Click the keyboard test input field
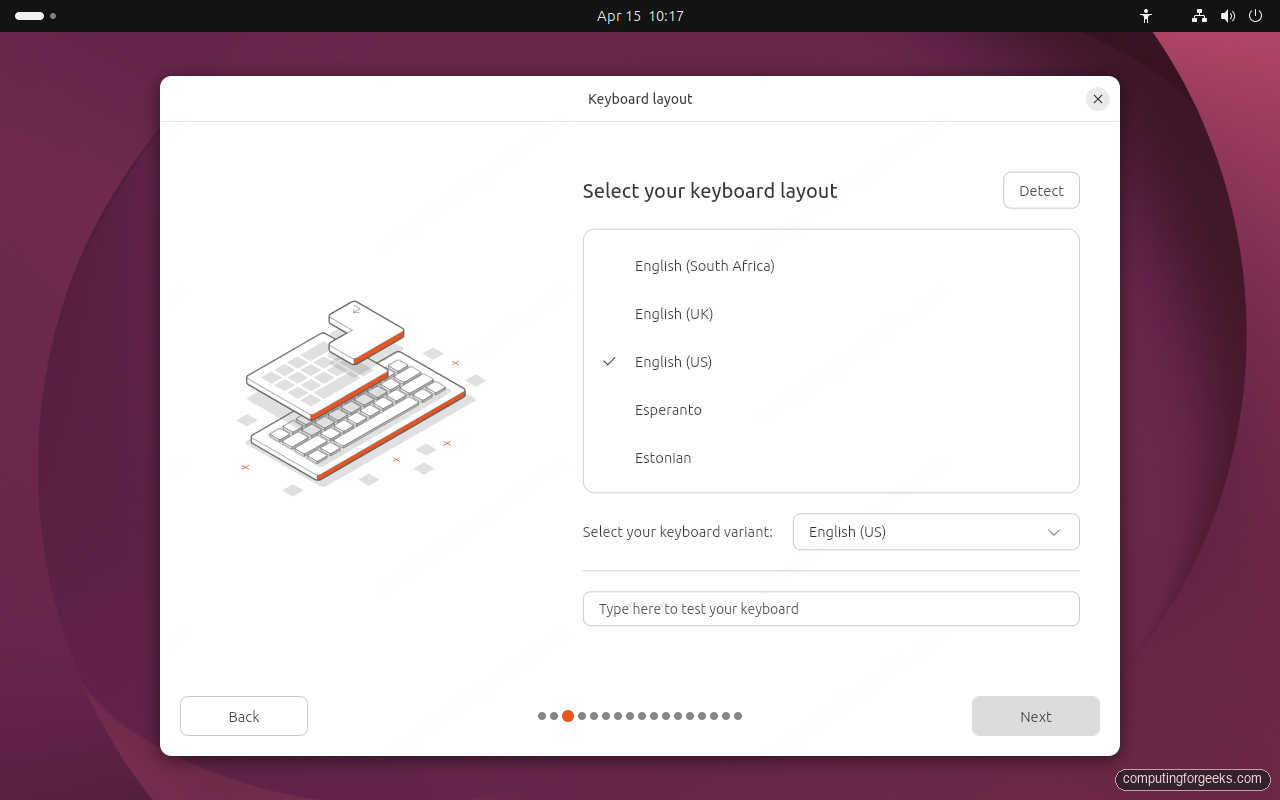The width and height of the screenshot is (1280, 800). [x=831, y=608]
